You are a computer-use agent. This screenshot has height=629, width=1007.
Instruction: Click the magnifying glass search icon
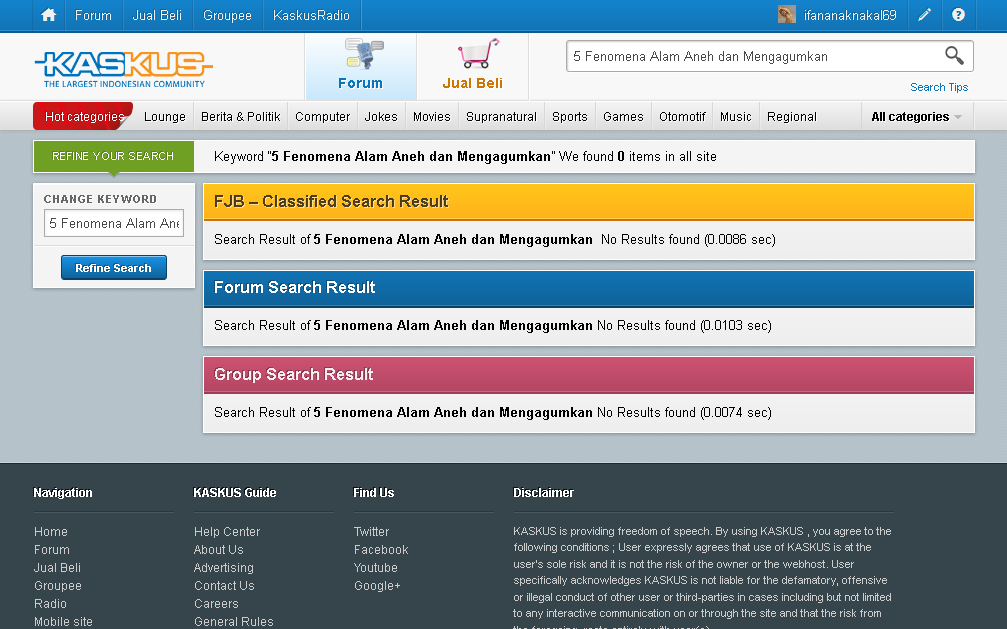(954, 56)
